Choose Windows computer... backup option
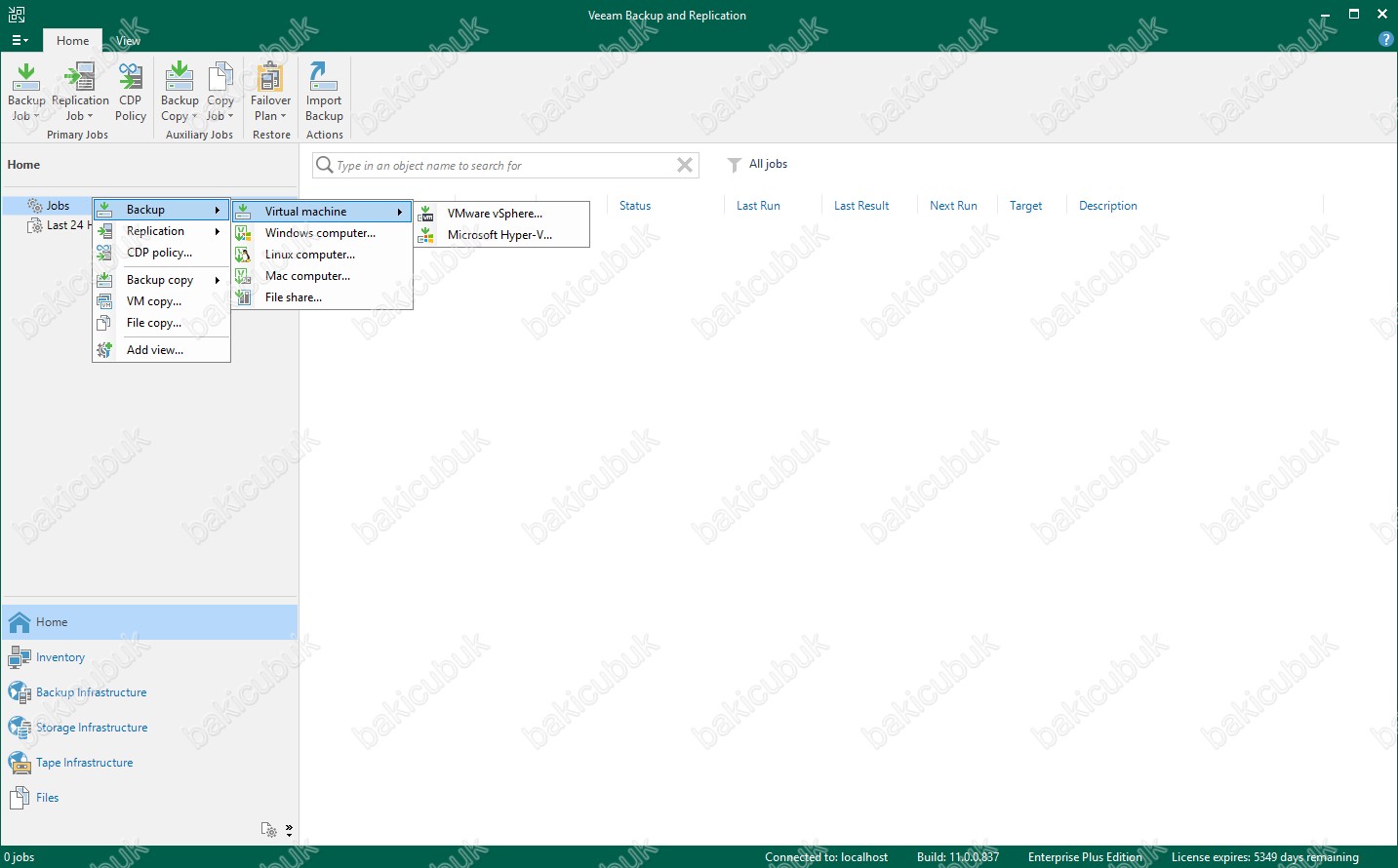This screenshot has height=868, width=1398. tap(322, 233)
